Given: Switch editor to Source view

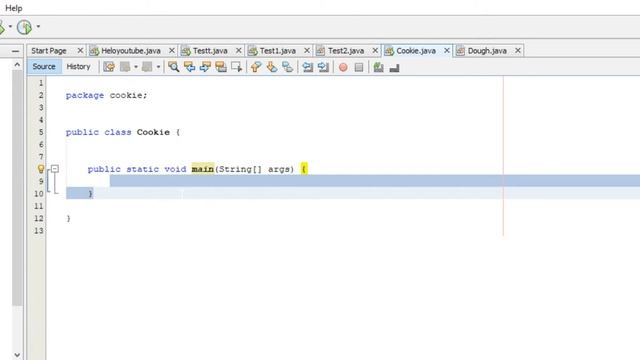Looking at the screenshot, I should pyautogui.click(x=44, y=67).
